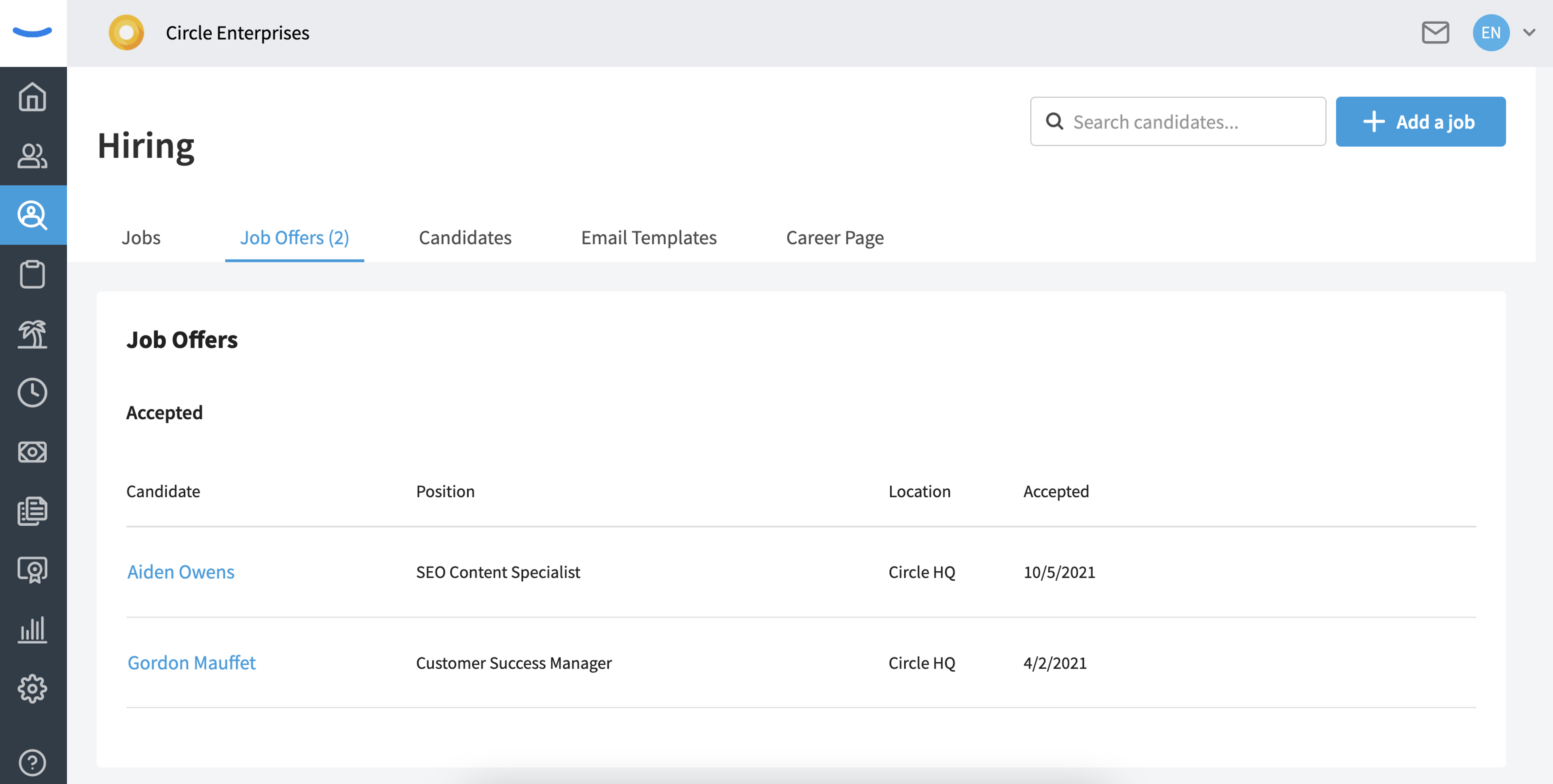1553x784 pixels.
Task: Click the Customer Success Manager position cell
Action: (514, 663)
